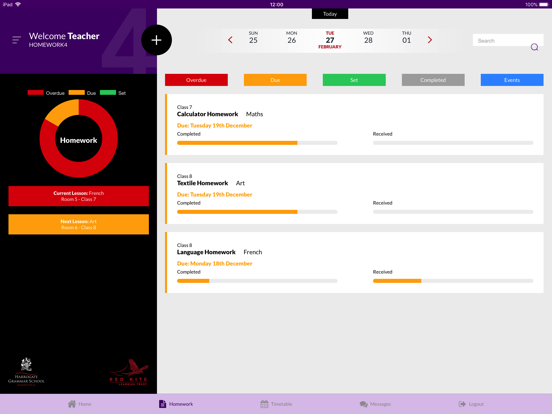Click Language Homework Received progress bar
This screenshot has width=552, height=414.
click(453, 281)
